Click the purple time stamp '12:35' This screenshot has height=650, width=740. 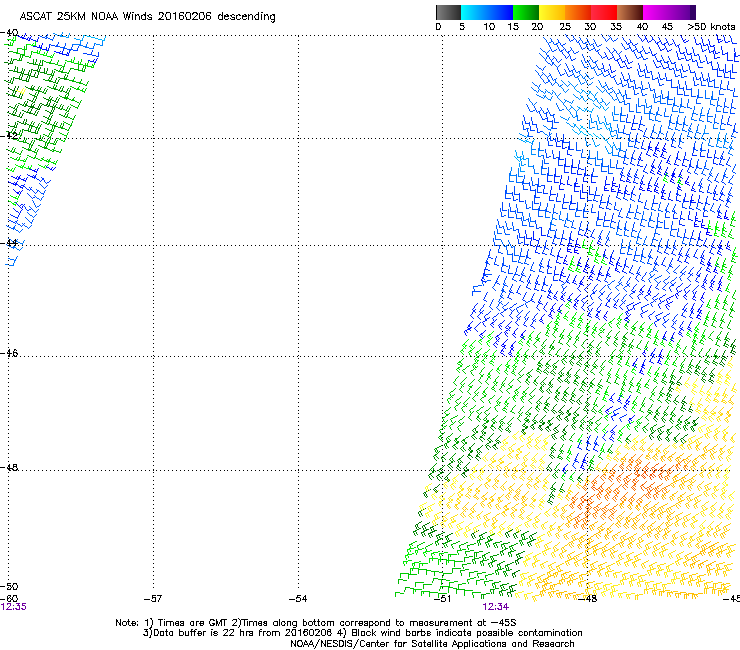[14, 607]
